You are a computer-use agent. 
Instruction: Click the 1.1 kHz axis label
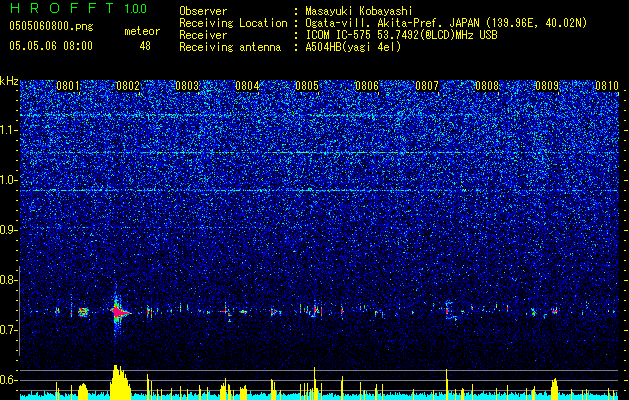pos(9,130)
